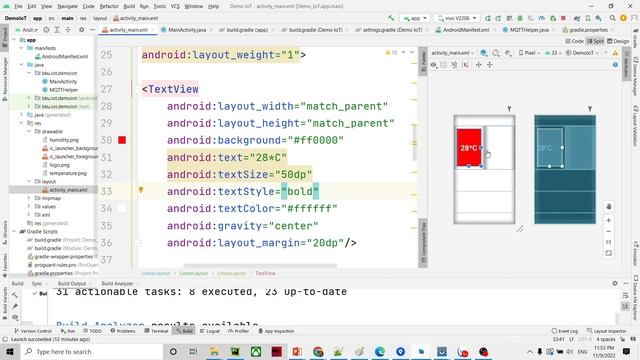Image resolution: width=640 pixels, height=360 pixels.
Task: Click zoom to fit screen icon
Action: coord(608,253)
